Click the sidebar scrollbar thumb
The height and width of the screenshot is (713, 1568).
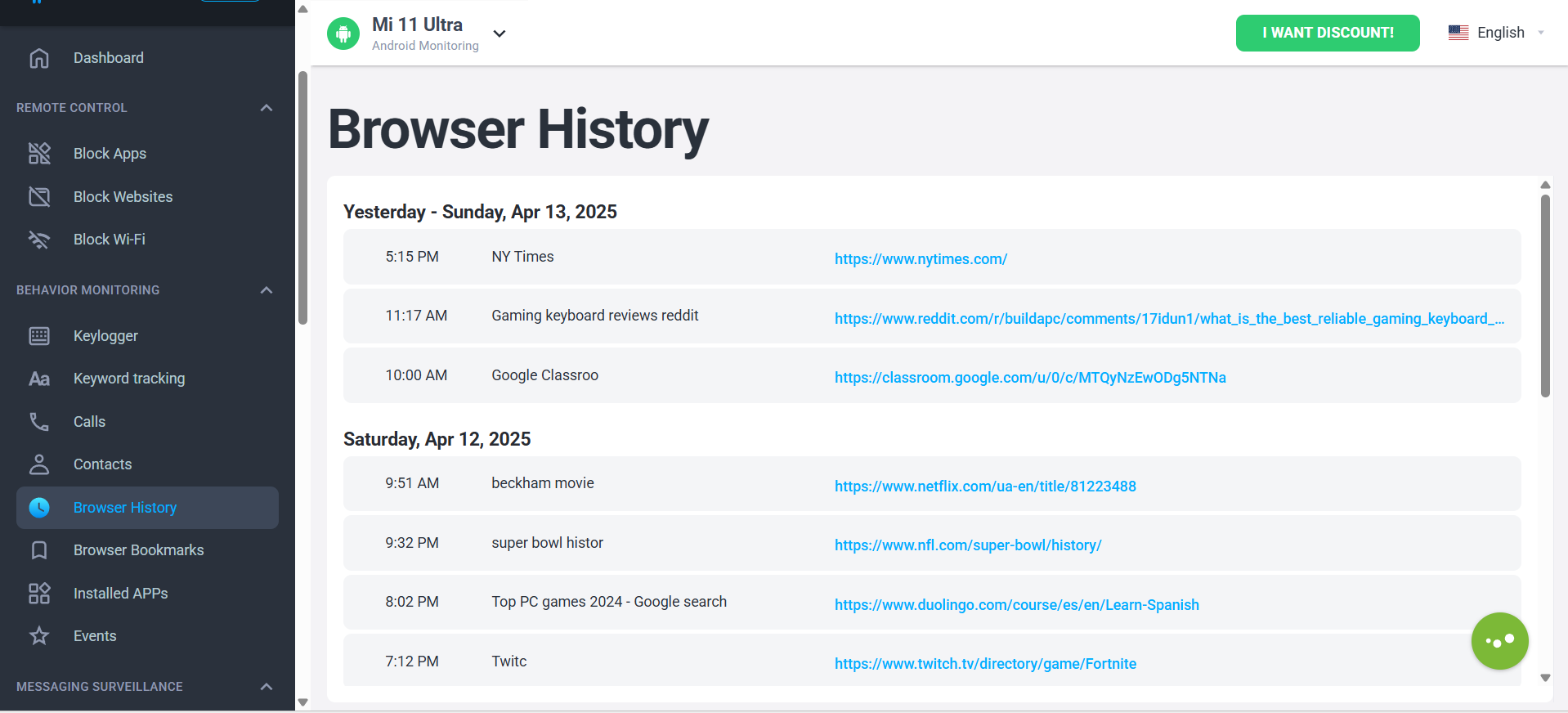point(302,198)
